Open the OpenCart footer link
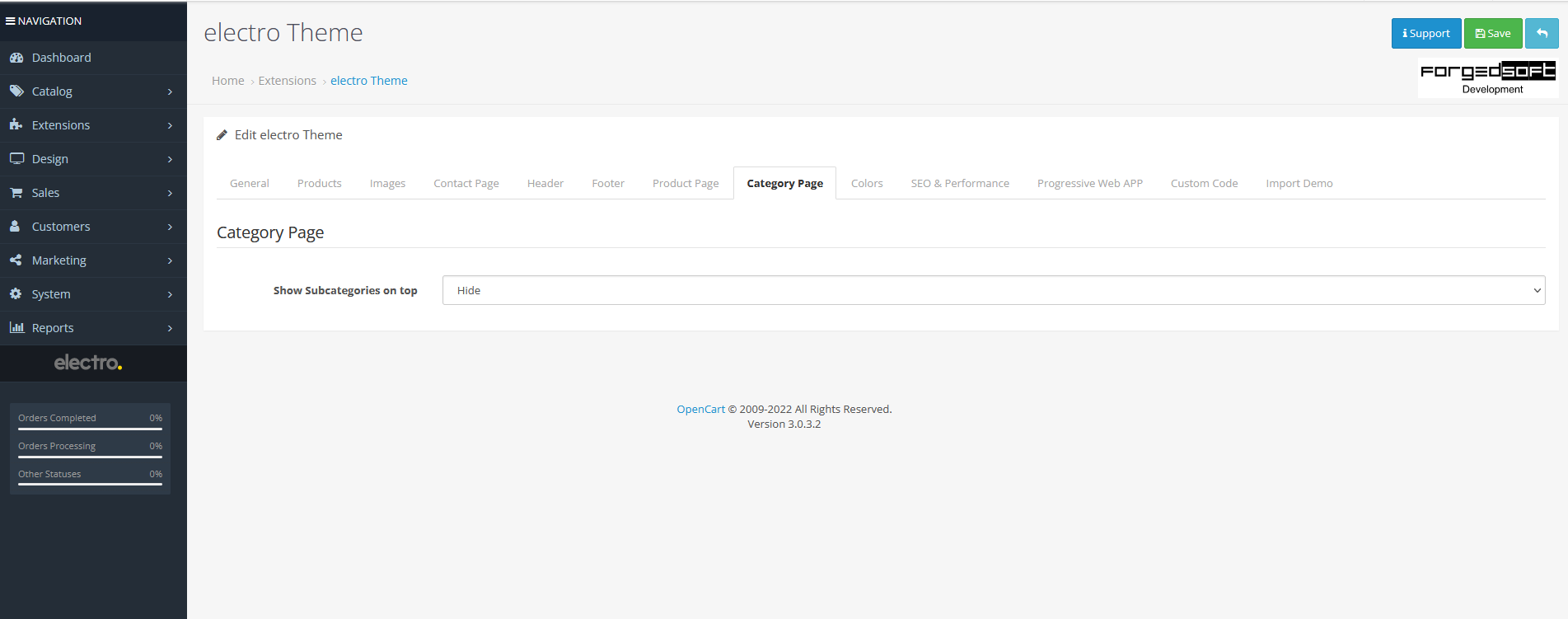This screenshot has height=619, width=1568. (x=701, y=409)
